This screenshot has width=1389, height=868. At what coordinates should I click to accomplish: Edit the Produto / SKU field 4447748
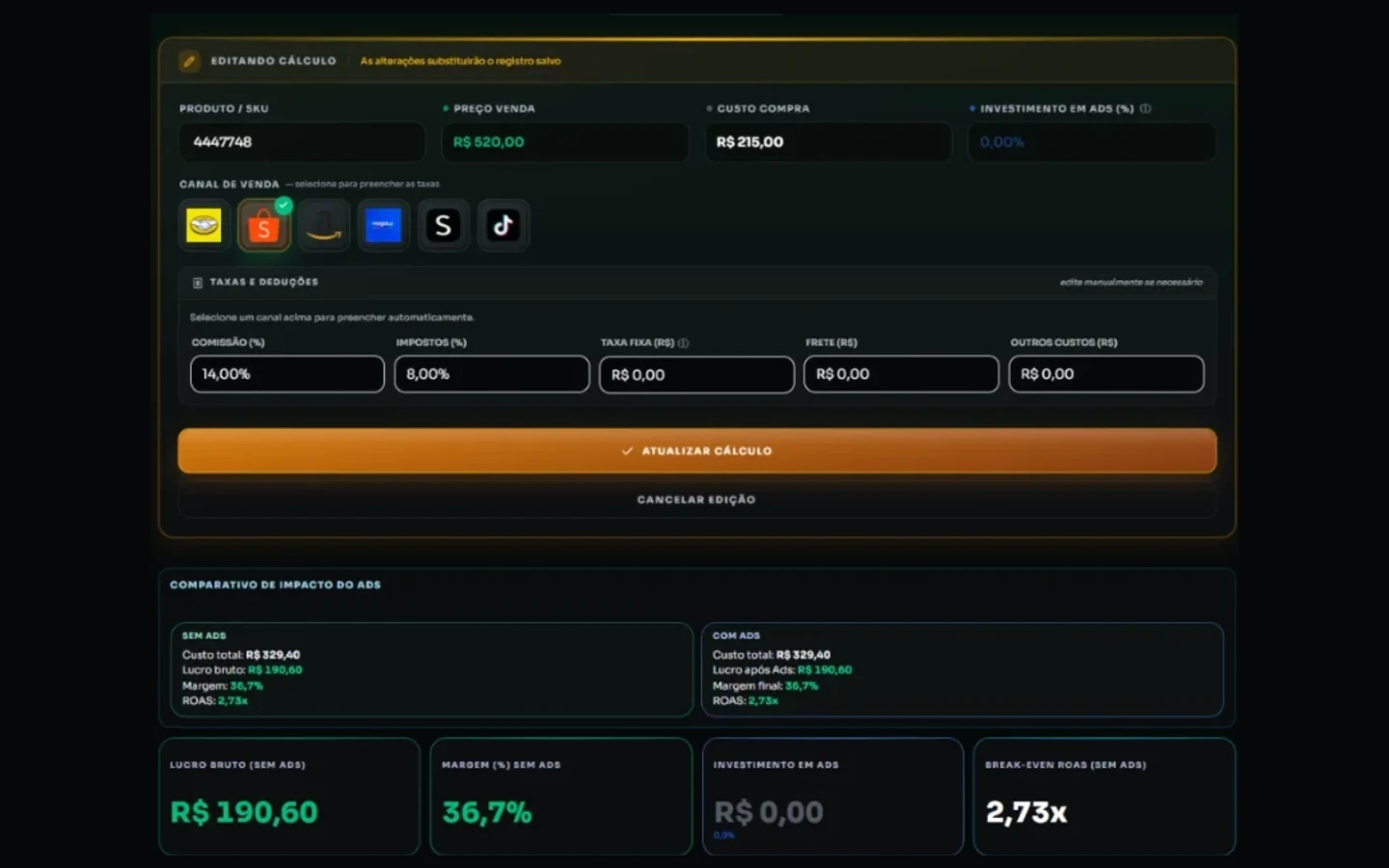[x=302, y=142]
